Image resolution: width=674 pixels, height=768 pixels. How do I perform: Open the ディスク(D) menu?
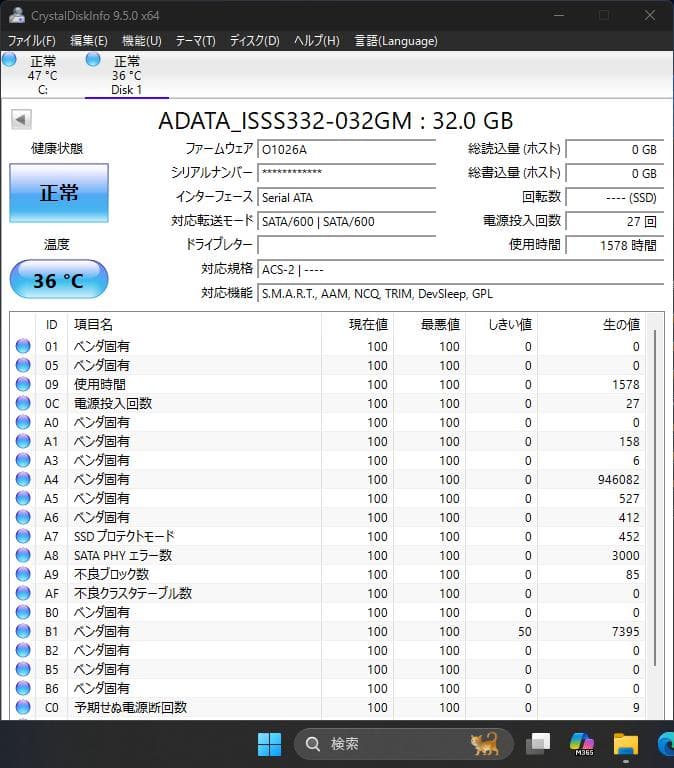255,41
